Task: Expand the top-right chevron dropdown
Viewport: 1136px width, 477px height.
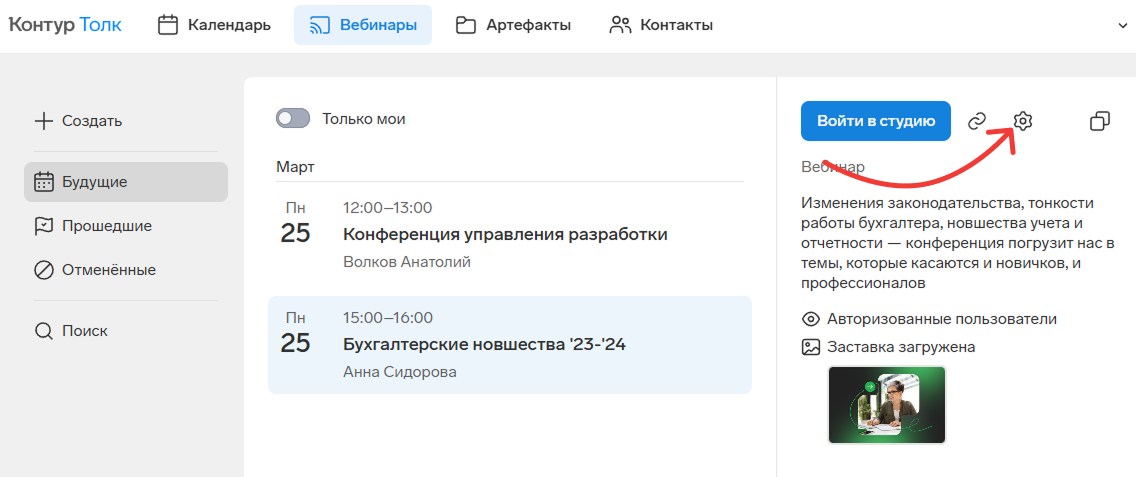Action: (x=1124, y=25)
